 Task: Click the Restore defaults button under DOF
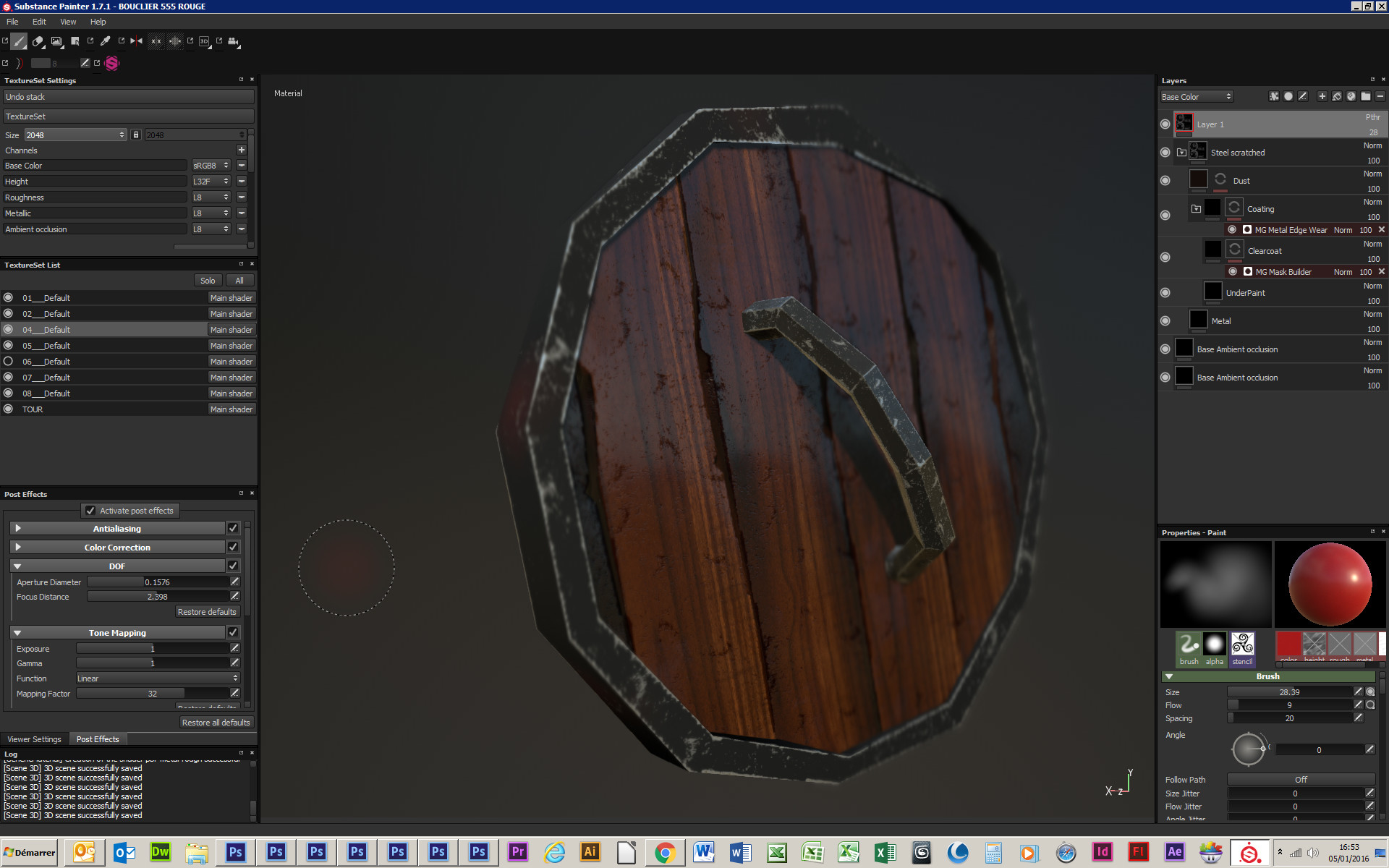207,611
